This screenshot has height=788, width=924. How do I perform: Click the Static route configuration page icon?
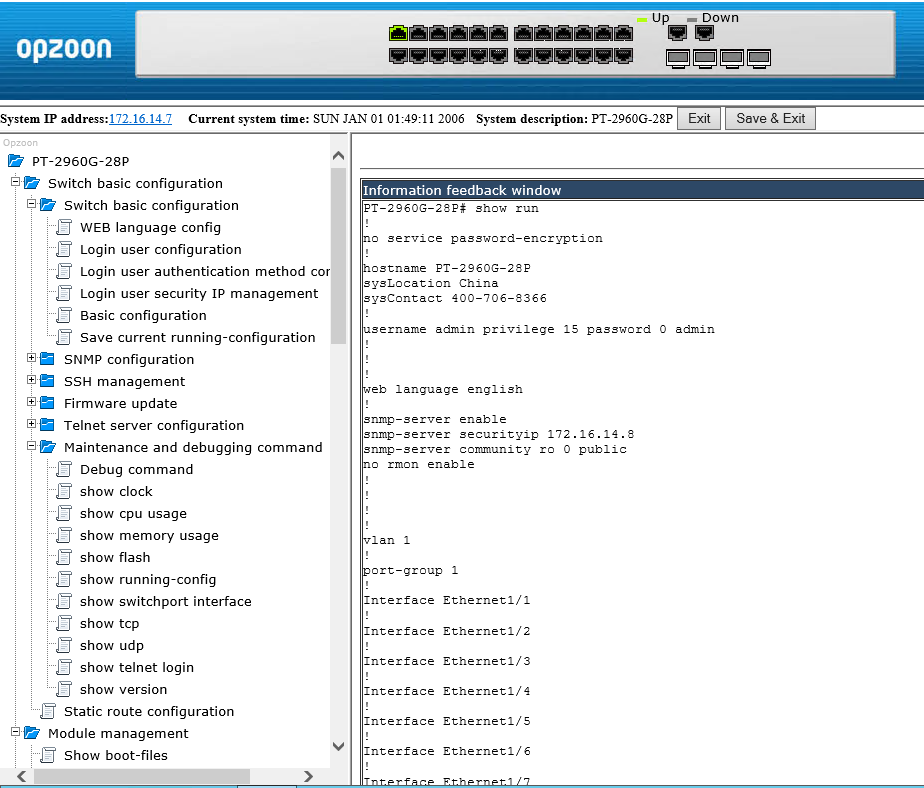tap(48, 711)
